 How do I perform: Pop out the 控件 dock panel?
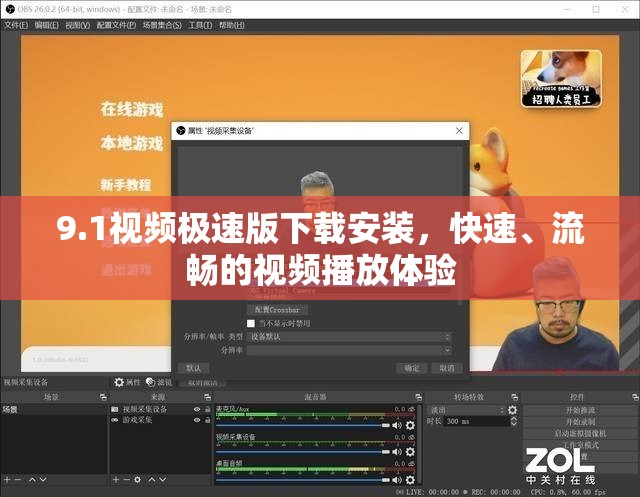point(635,397)
